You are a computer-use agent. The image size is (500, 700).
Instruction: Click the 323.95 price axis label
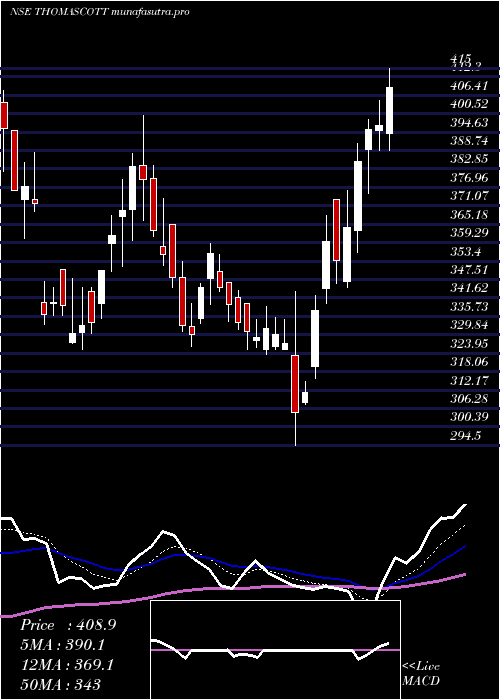tap(468, 344)
